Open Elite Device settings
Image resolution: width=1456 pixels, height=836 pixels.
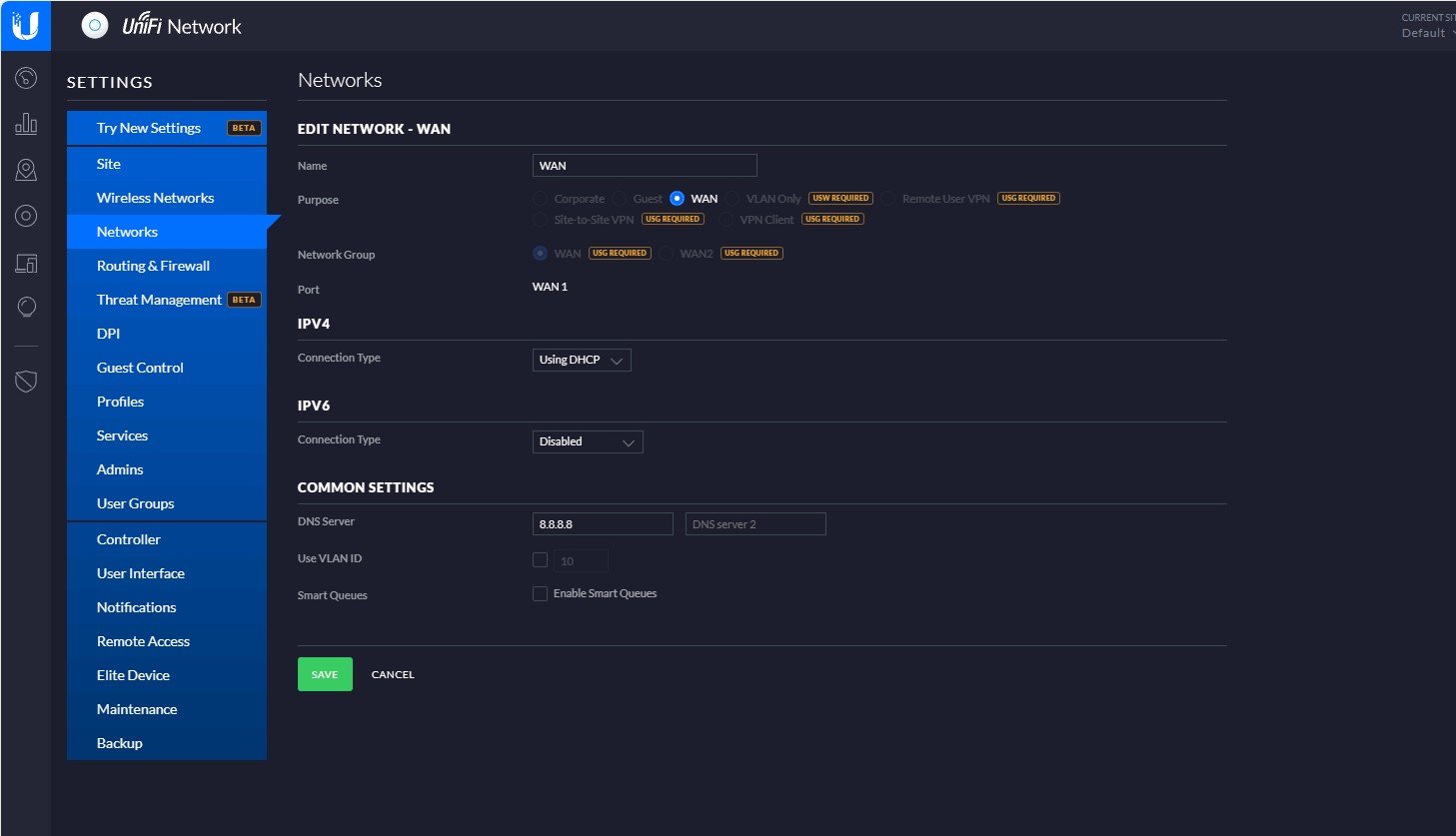click(167, 675)
